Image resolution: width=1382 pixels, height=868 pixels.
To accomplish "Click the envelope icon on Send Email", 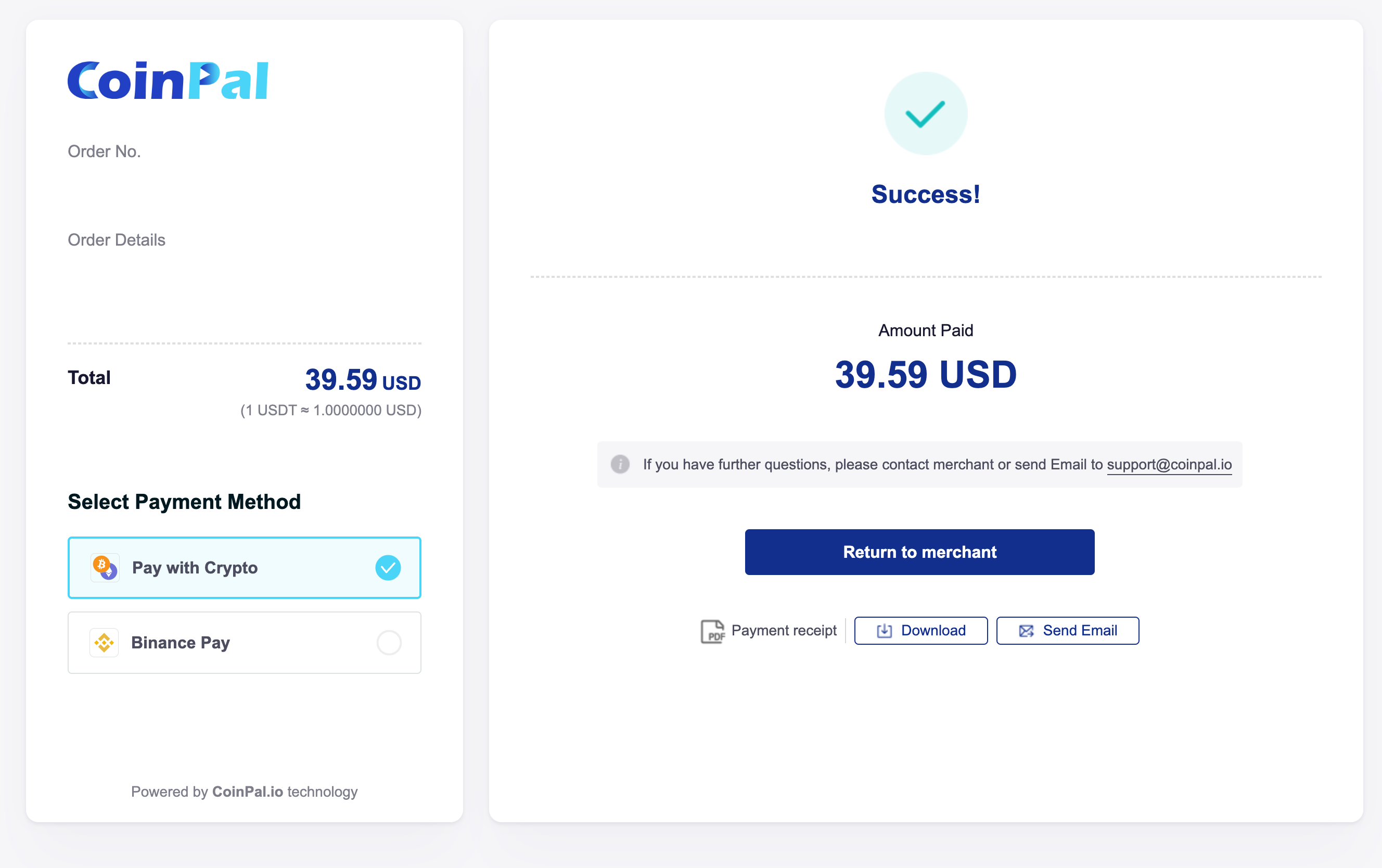I will (1026, 631).
